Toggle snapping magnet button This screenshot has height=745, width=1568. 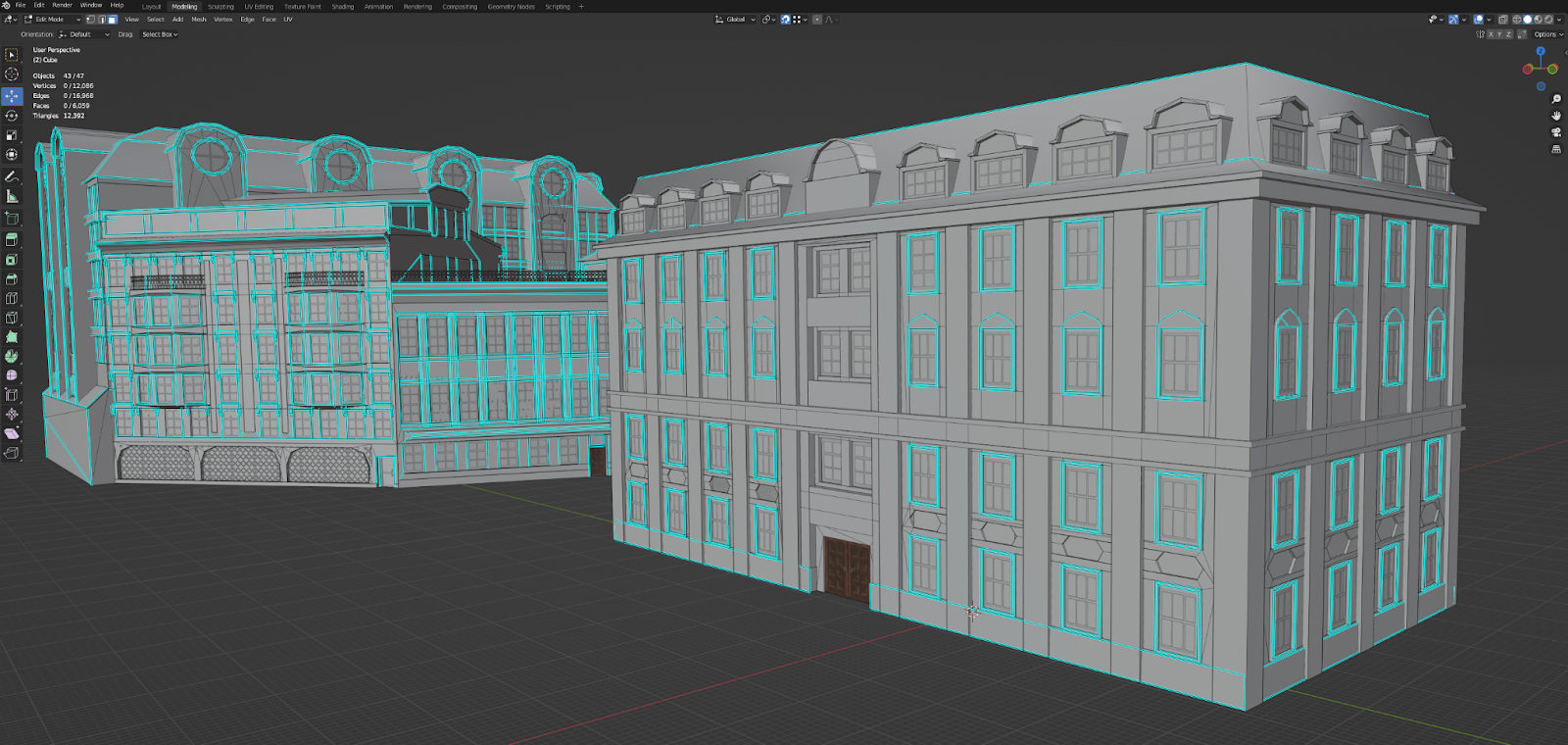click(785, 20)
